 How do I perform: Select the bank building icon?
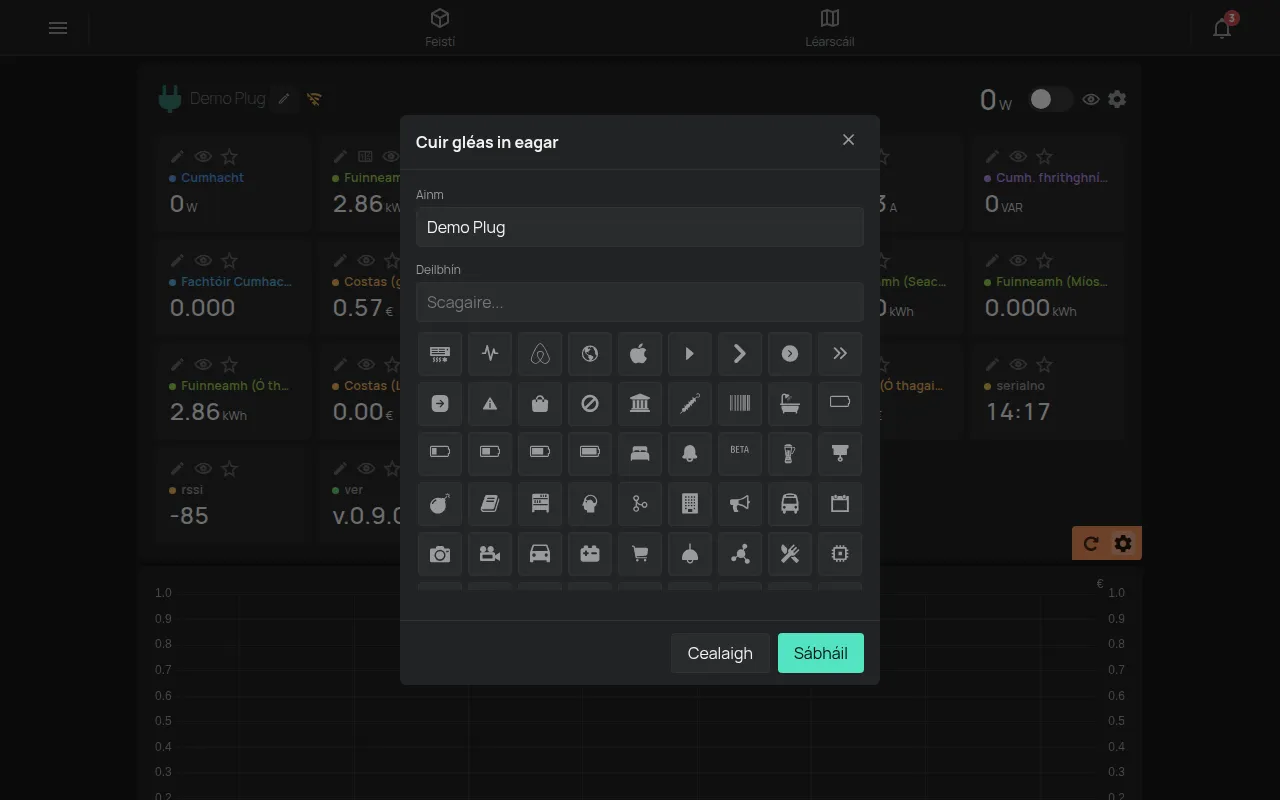tap(640, 403)
